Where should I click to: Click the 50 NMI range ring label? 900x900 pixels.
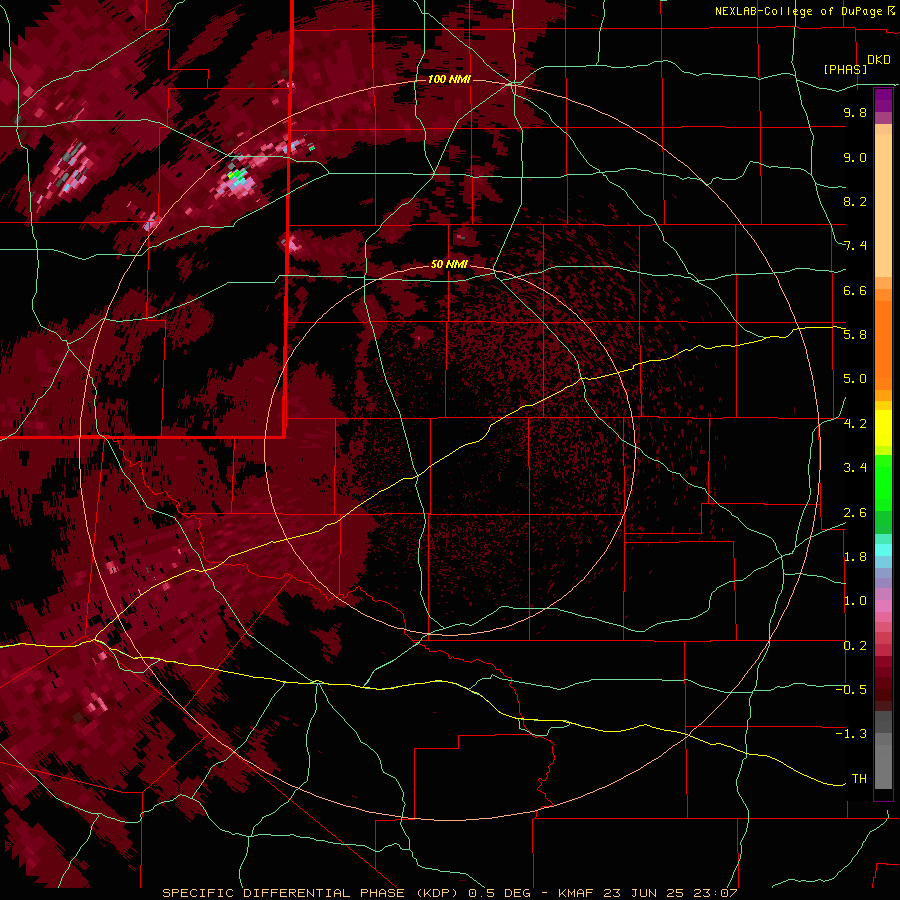449,264
